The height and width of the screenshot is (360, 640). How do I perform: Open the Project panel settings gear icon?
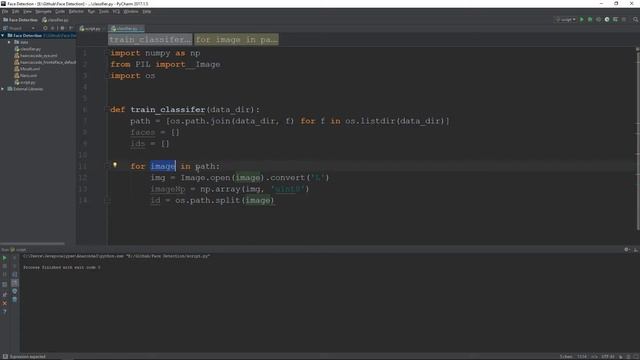(x=62, y=28)
